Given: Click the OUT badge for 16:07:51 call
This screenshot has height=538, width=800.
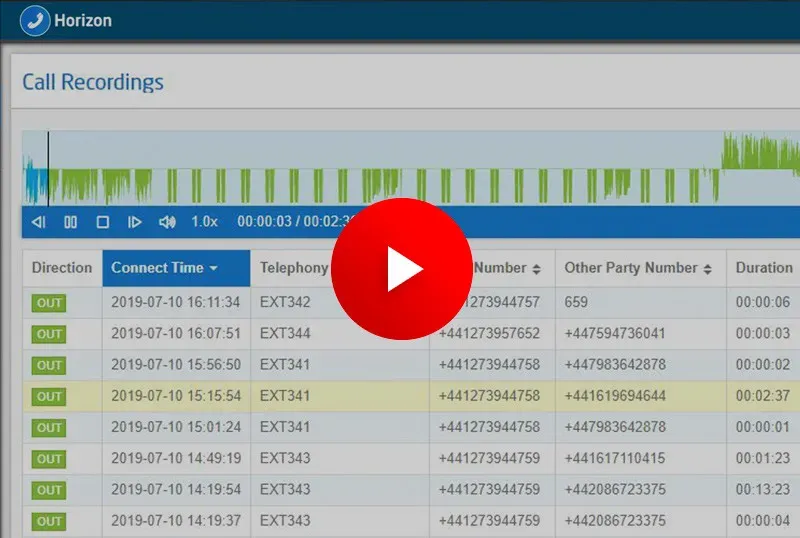Looking at the screenshot, I should pyautogui.click(x=49, y=334).
